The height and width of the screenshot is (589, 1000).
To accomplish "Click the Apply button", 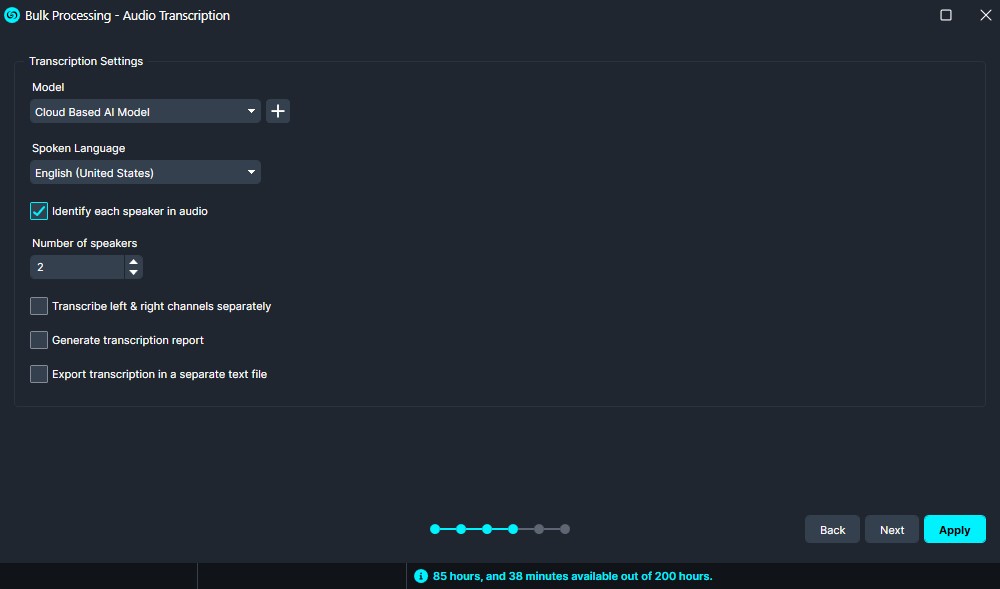I will [x=954, y=529].
